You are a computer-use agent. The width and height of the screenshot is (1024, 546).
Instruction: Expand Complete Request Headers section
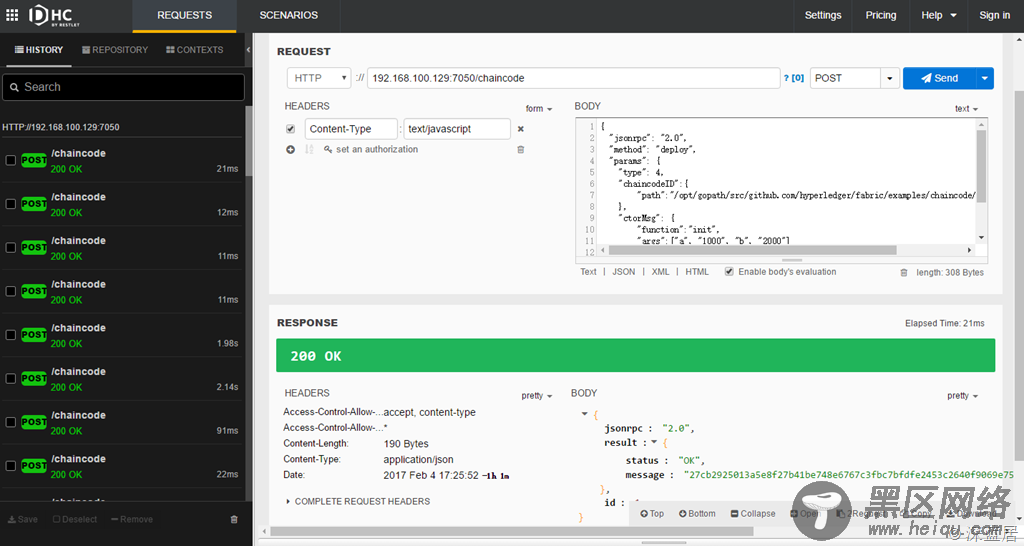pyautogui.click(x=357, y=501)
